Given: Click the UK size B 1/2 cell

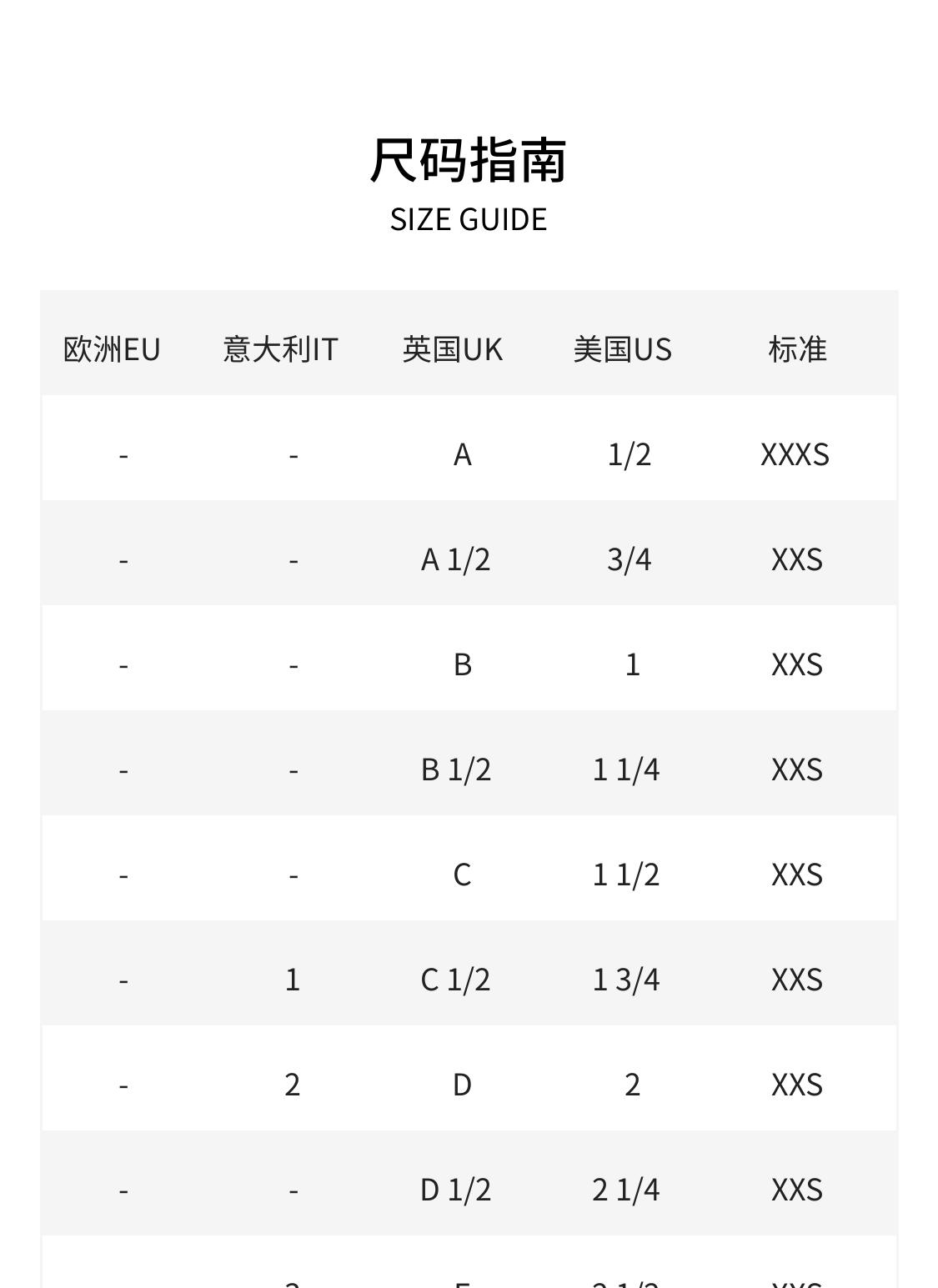Looking at the screenshot, I should click(456, 769).
